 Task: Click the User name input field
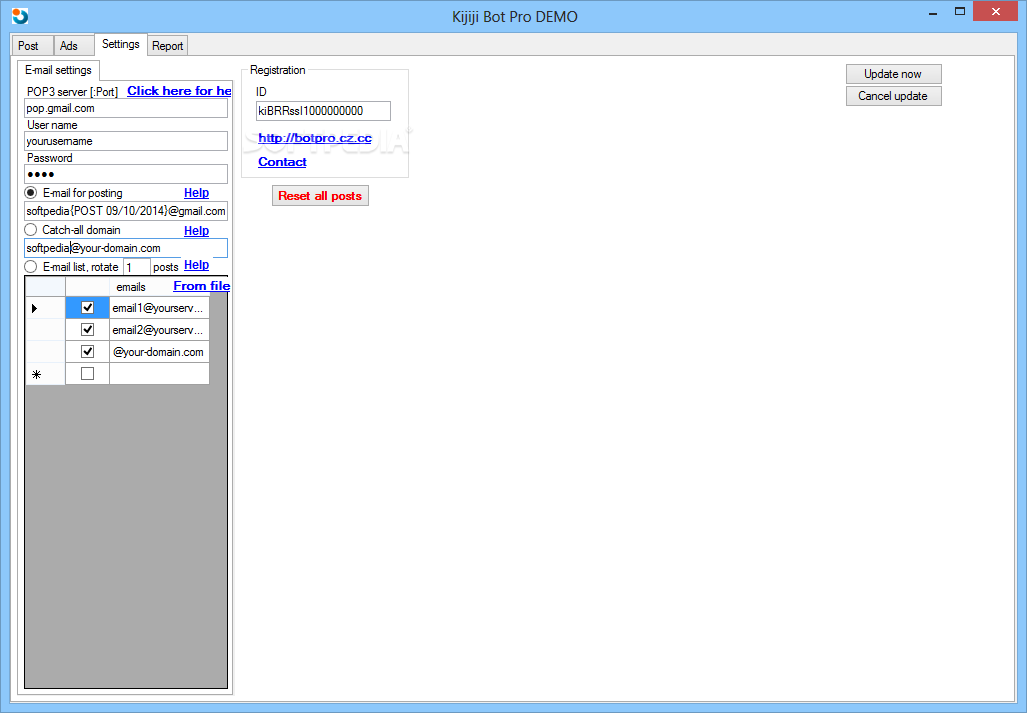coord(126,141)
